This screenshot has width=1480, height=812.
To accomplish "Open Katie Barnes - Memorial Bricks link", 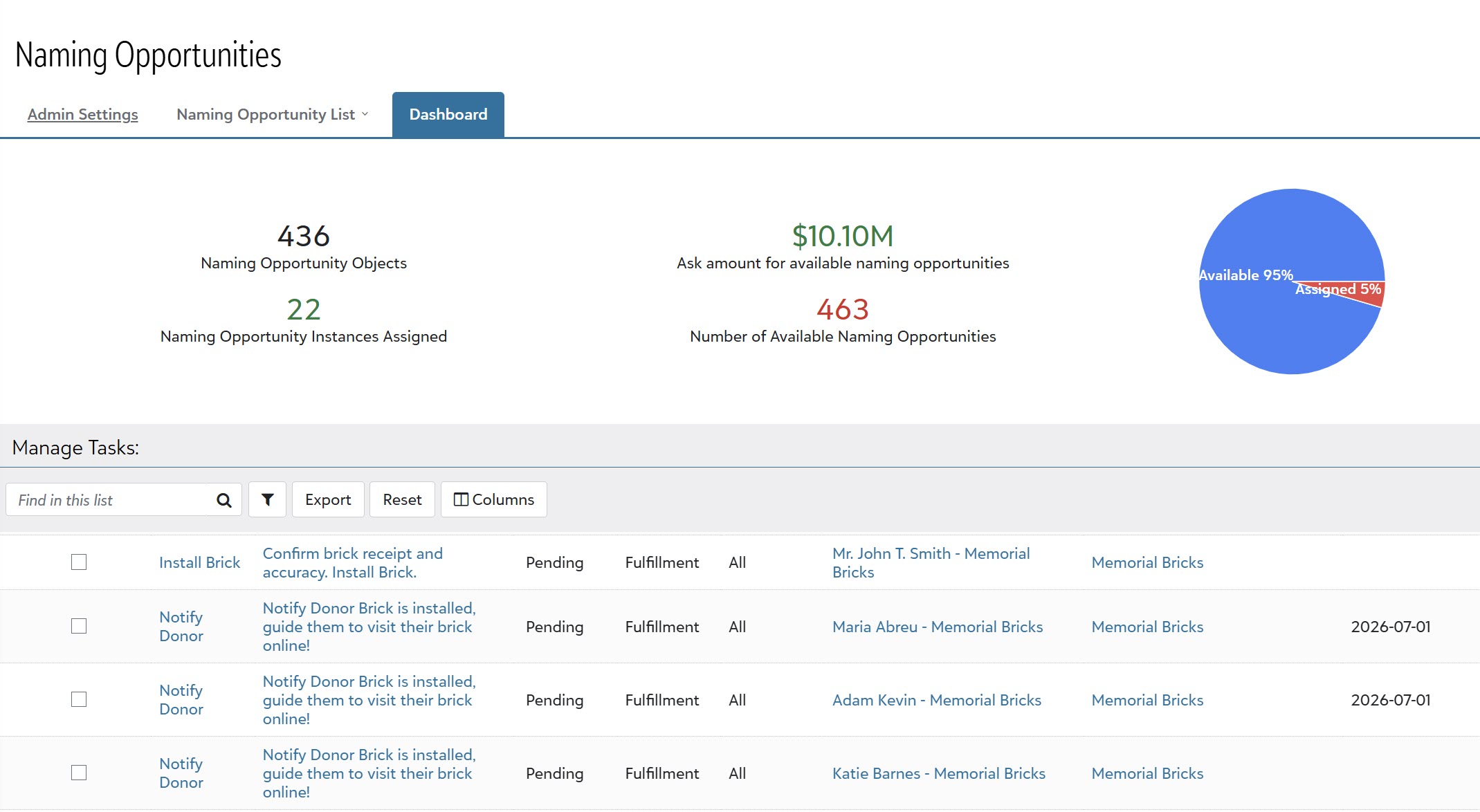I will [939, 773].
